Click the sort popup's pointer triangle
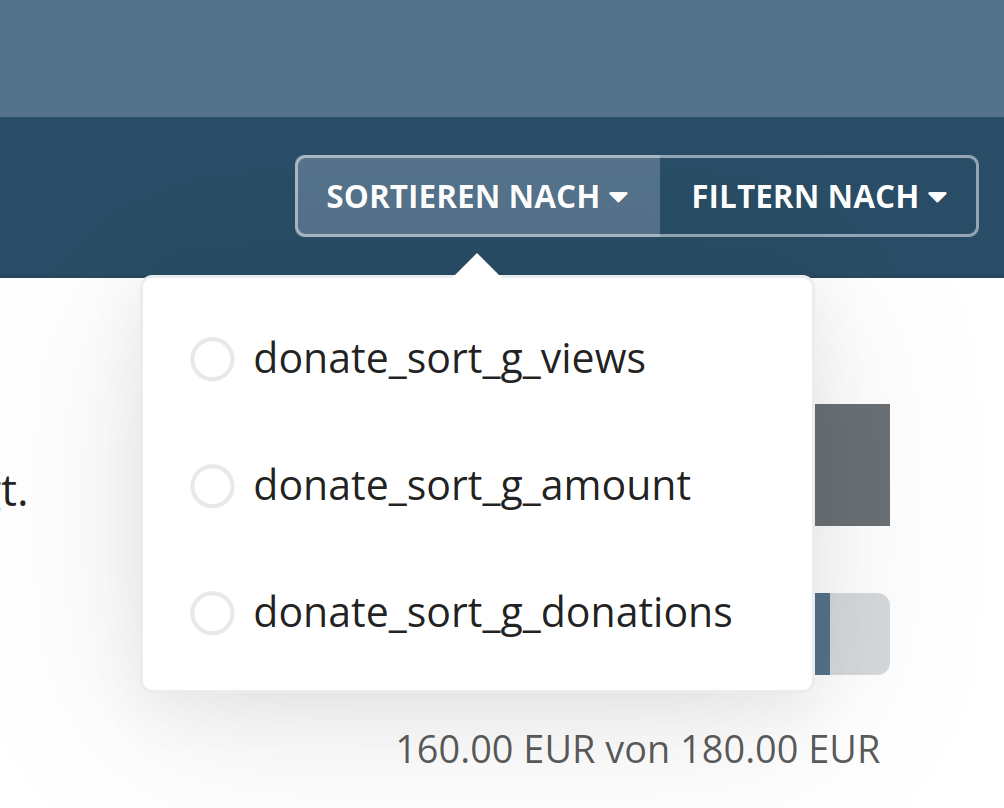Viewport: 1004px width, 808px height. pyautogui.click(x=479, y=265)
